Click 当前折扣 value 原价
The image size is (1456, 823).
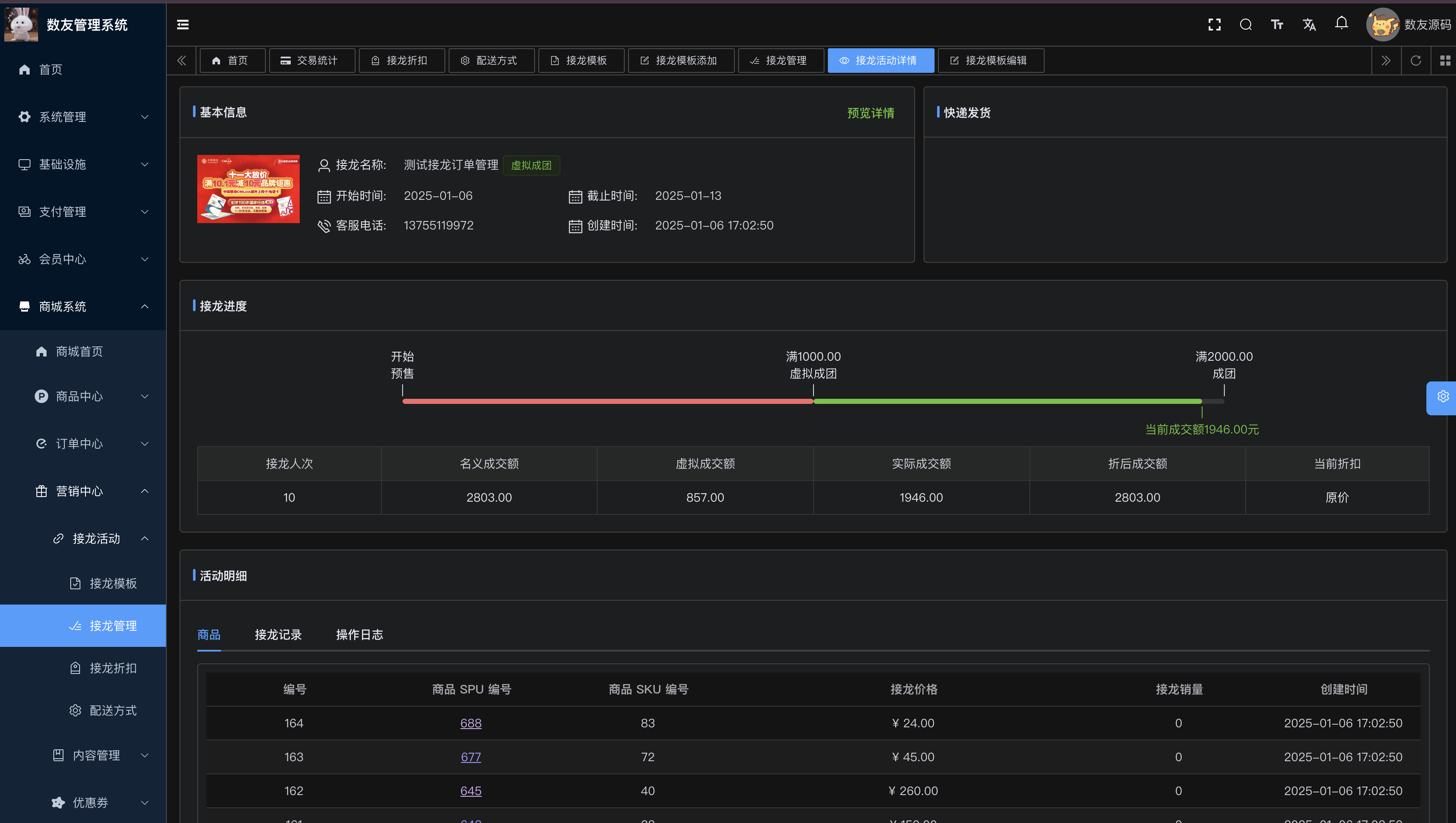1337,497
